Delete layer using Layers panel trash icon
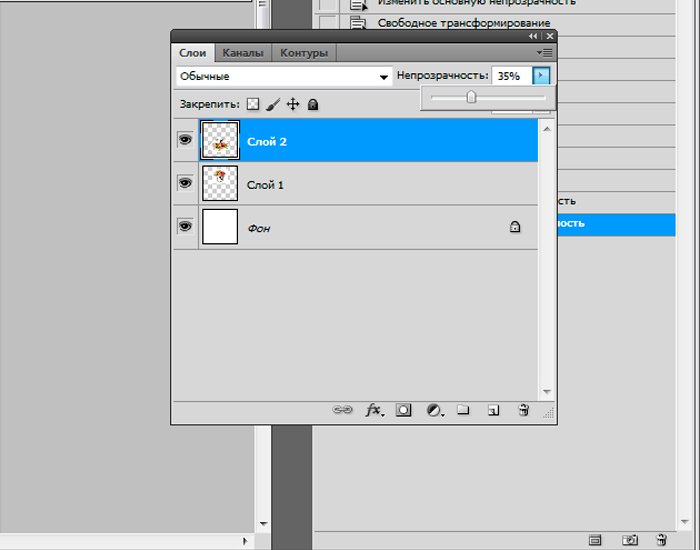This screenshot has width=700, height=550. pyautogui.click(x=522, y=410)
